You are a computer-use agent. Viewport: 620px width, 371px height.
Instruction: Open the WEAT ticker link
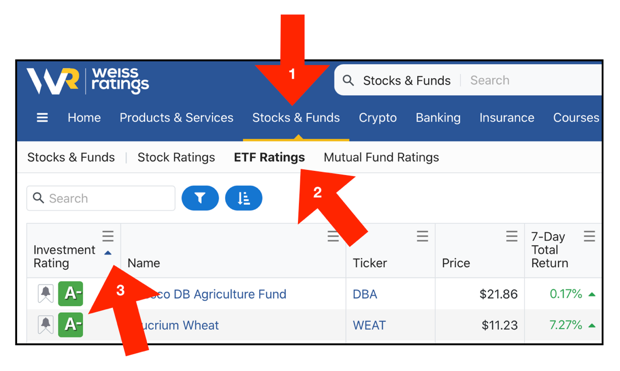(x=369, y=325)
